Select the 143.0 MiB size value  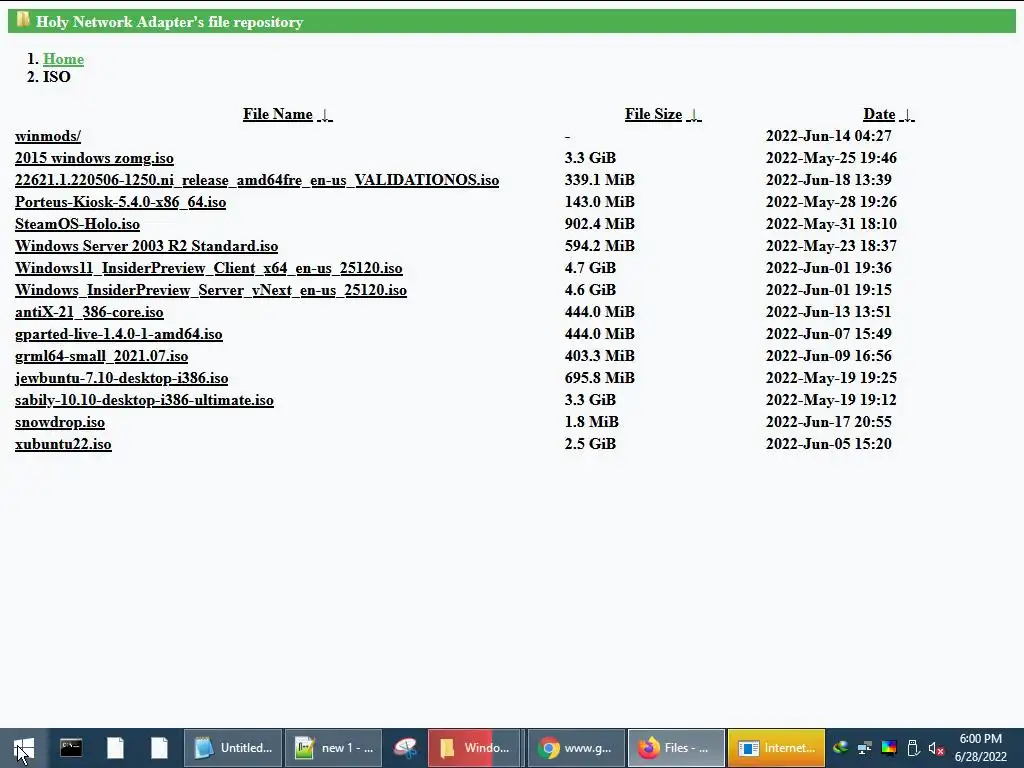click(600, 202)
